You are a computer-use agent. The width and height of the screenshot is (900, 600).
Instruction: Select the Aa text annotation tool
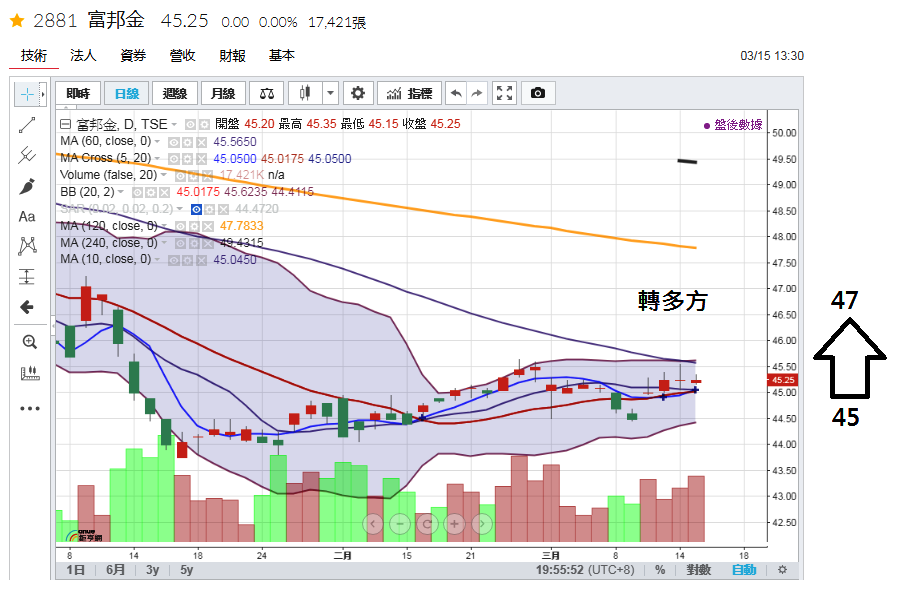click(x=27, y=216)
